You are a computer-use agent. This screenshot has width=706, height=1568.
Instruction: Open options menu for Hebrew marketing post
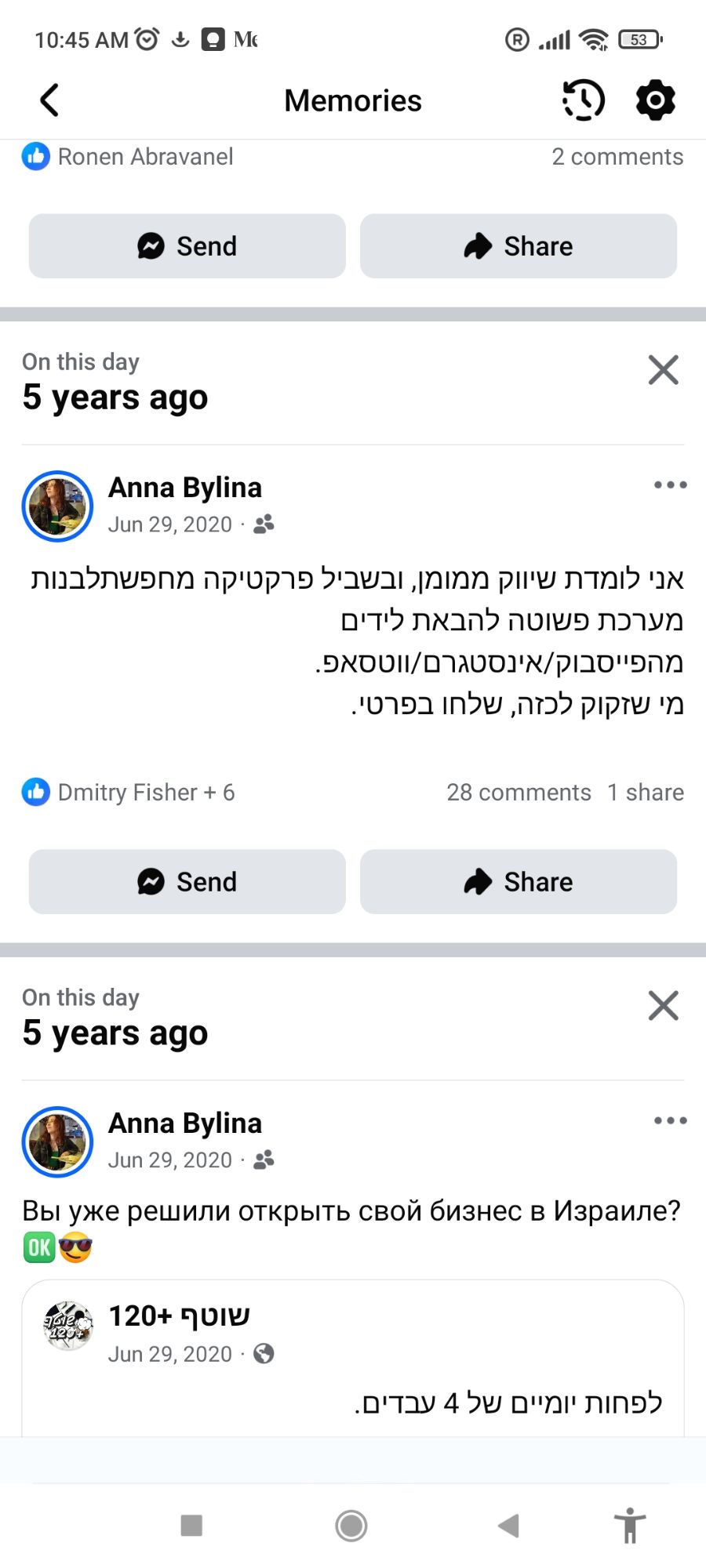point(670,485)
